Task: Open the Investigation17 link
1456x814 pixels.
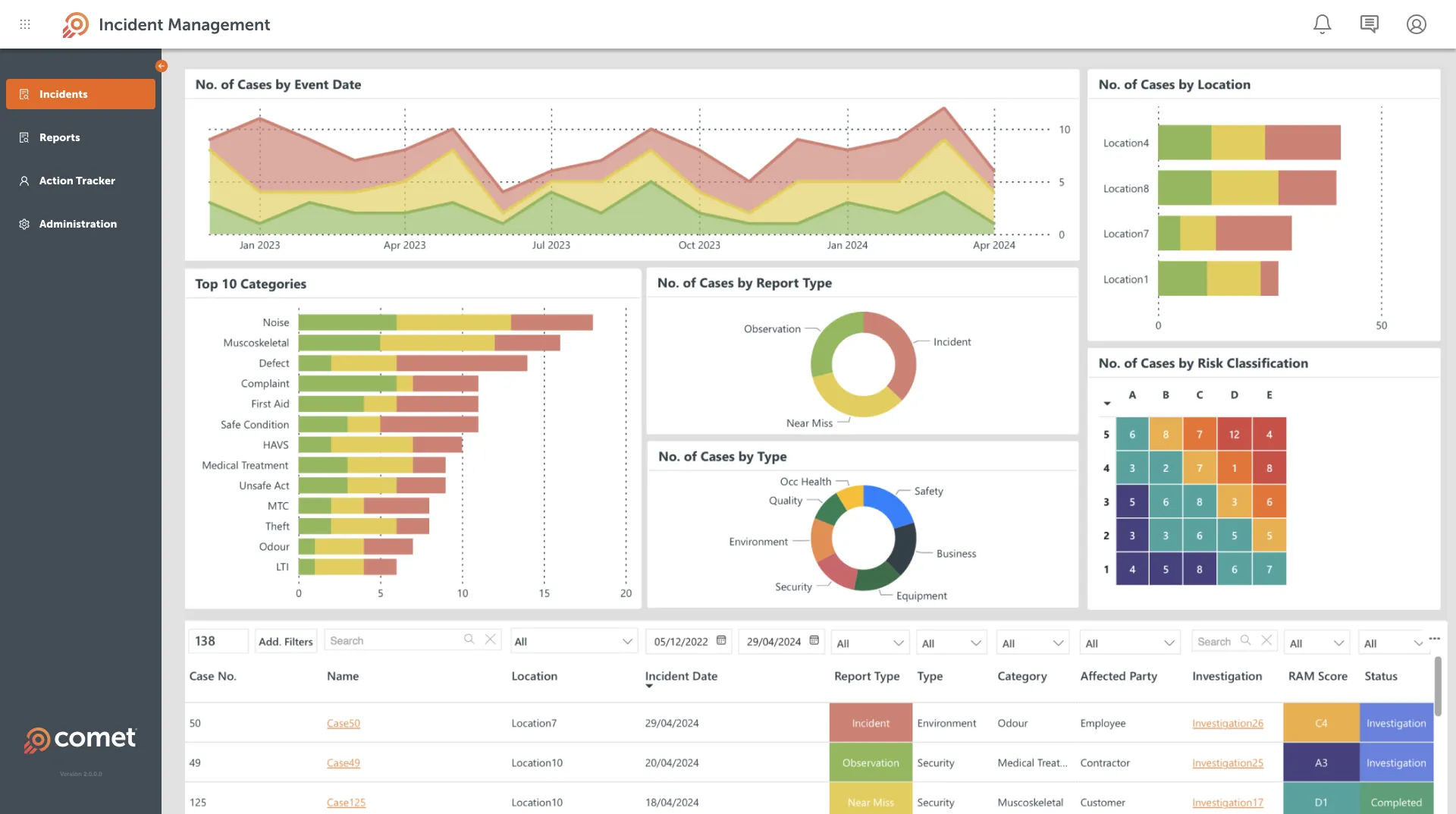Action: click(1228, 802)
